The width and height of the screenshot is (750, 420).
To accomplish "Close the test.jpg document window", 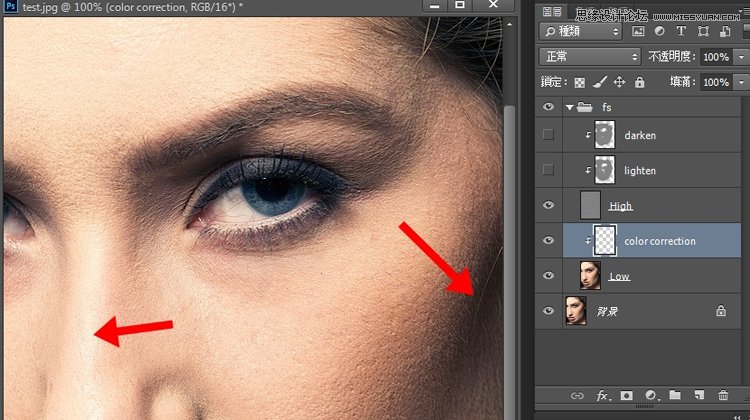I will (493, 5).
